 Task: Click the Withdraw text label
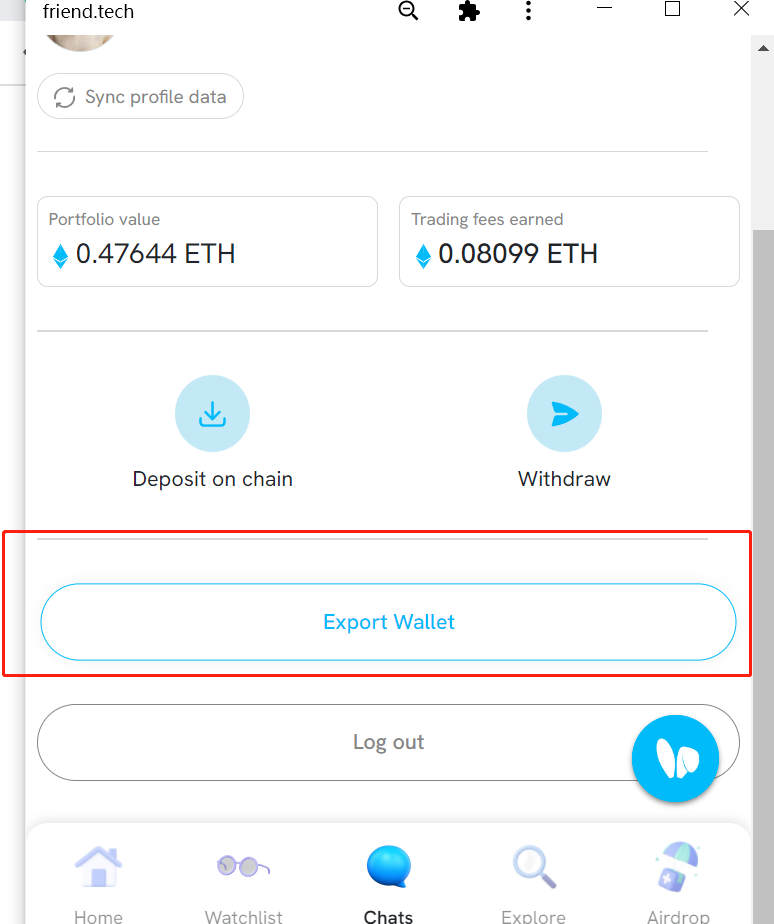click(564, 479)
